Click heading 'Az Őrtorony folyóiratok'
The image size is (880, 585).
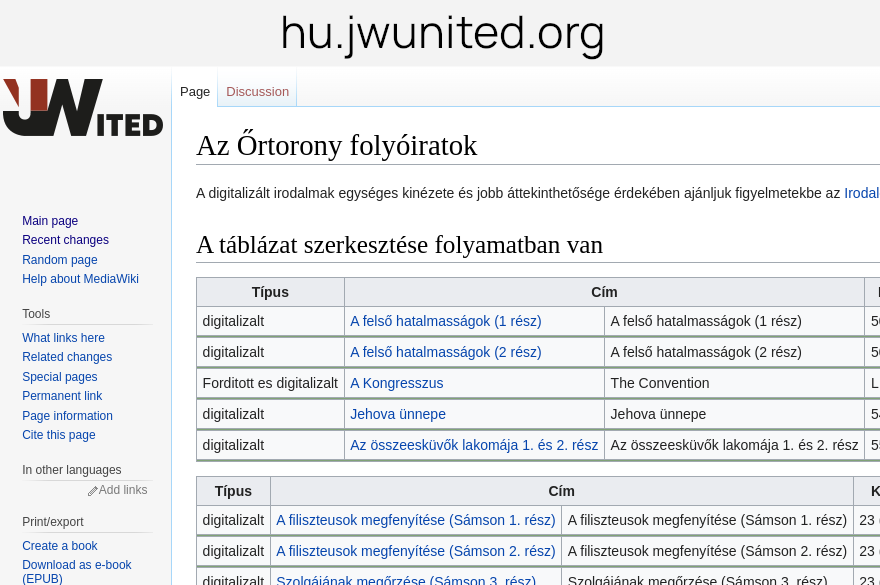pyautogui.click(x=337, y=145)
